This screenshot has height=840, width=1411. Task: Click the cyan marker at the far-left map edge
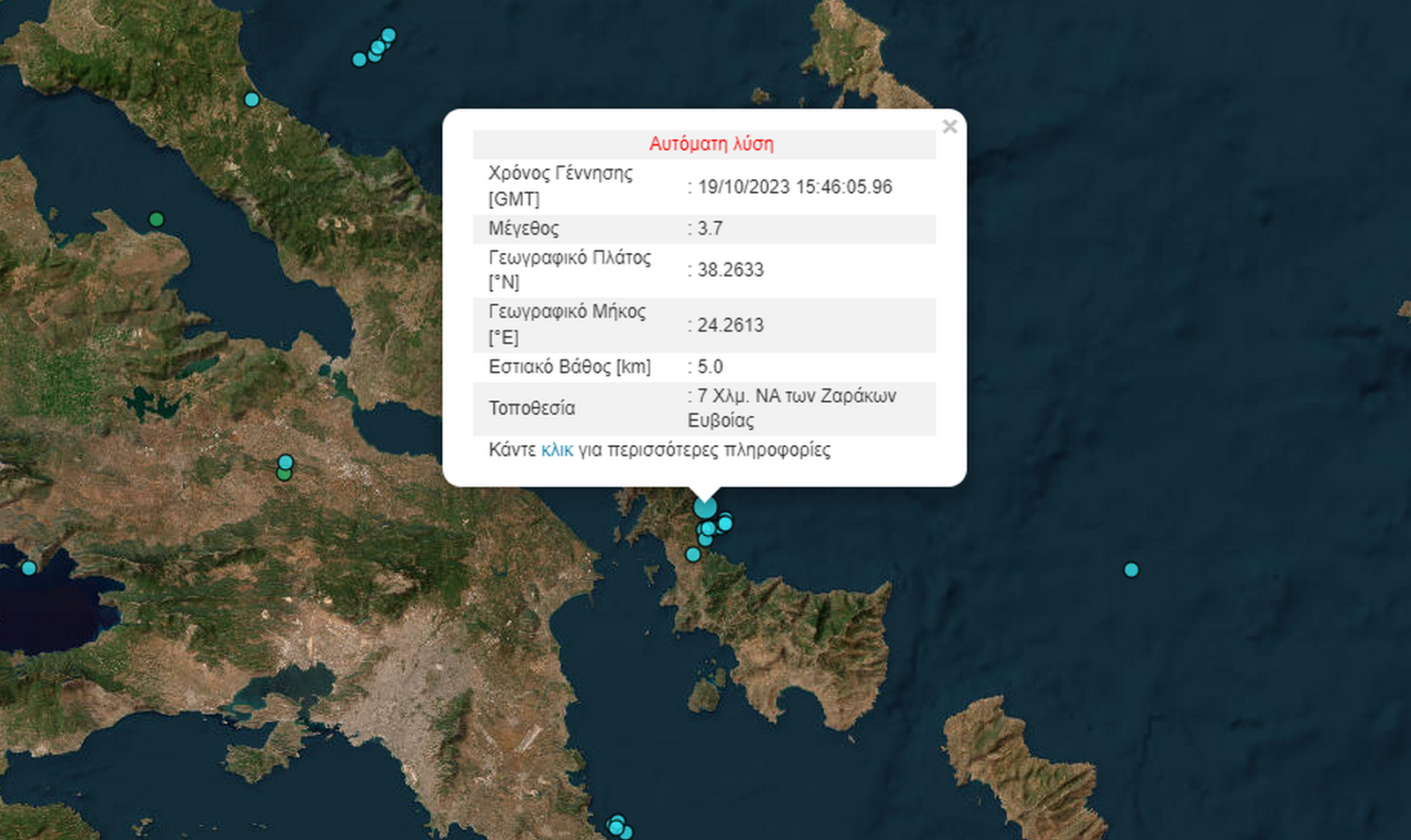[x=29, y=568]
